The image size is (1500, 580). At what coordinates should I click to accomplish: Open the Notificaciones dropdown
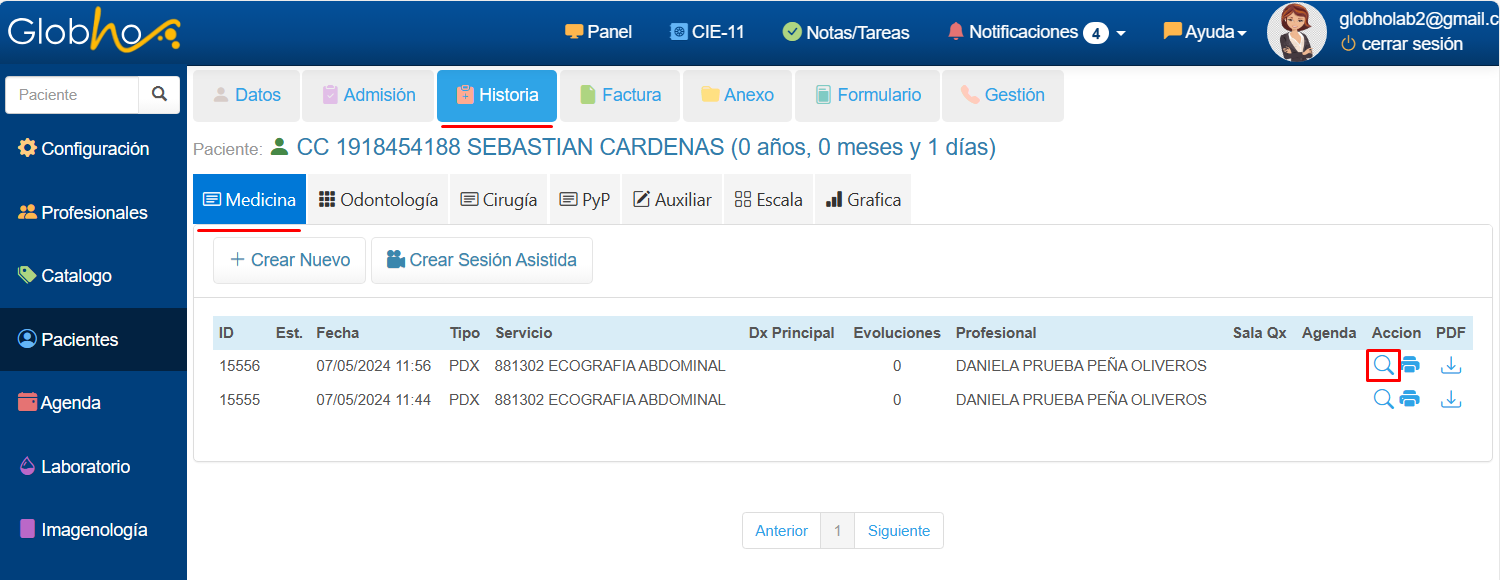[1036, 32]
